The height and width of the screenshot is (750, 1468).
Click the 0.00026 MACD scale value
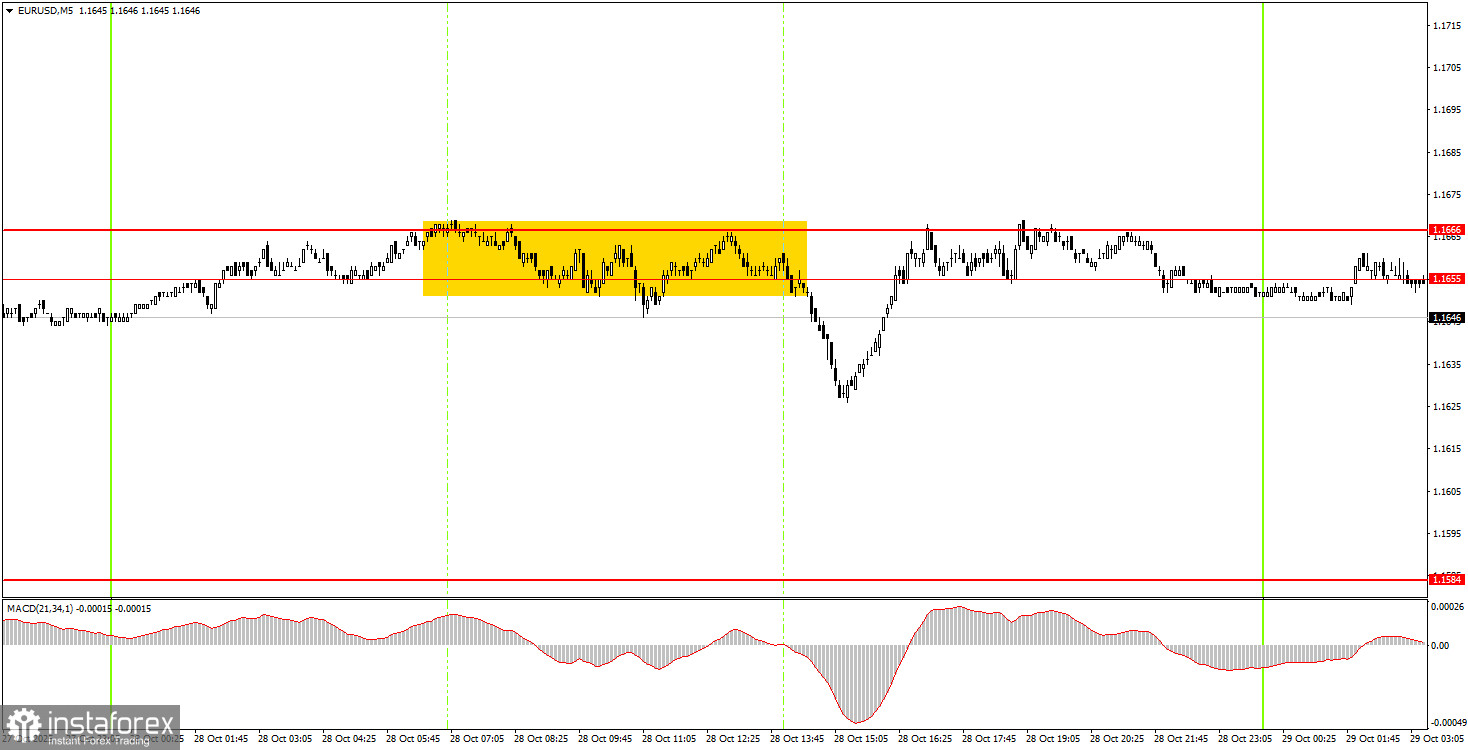click(1447, 607)
